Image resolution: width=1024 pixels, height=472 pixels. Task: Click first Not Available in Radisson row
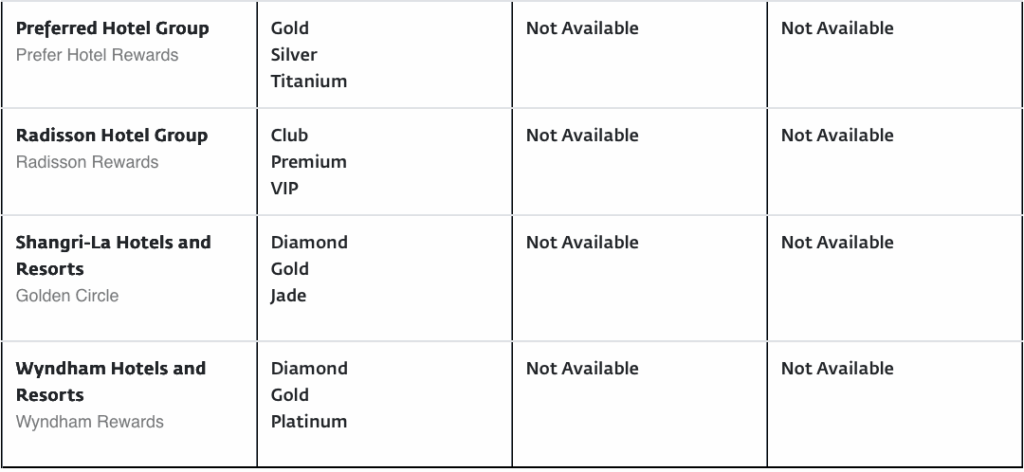click(582, 135)
